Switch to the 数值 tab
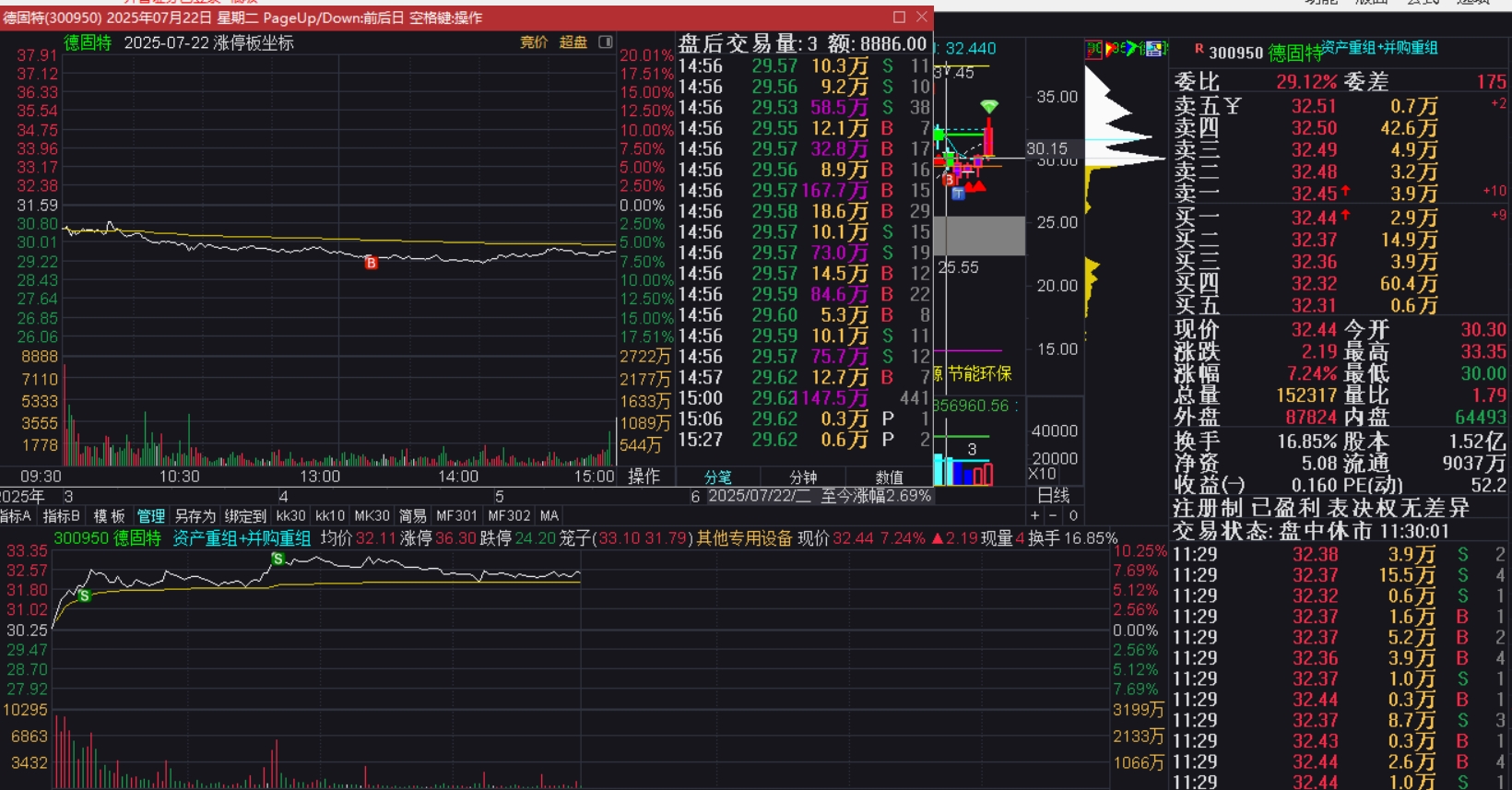 pyautogui.click(x=890, y=477)
